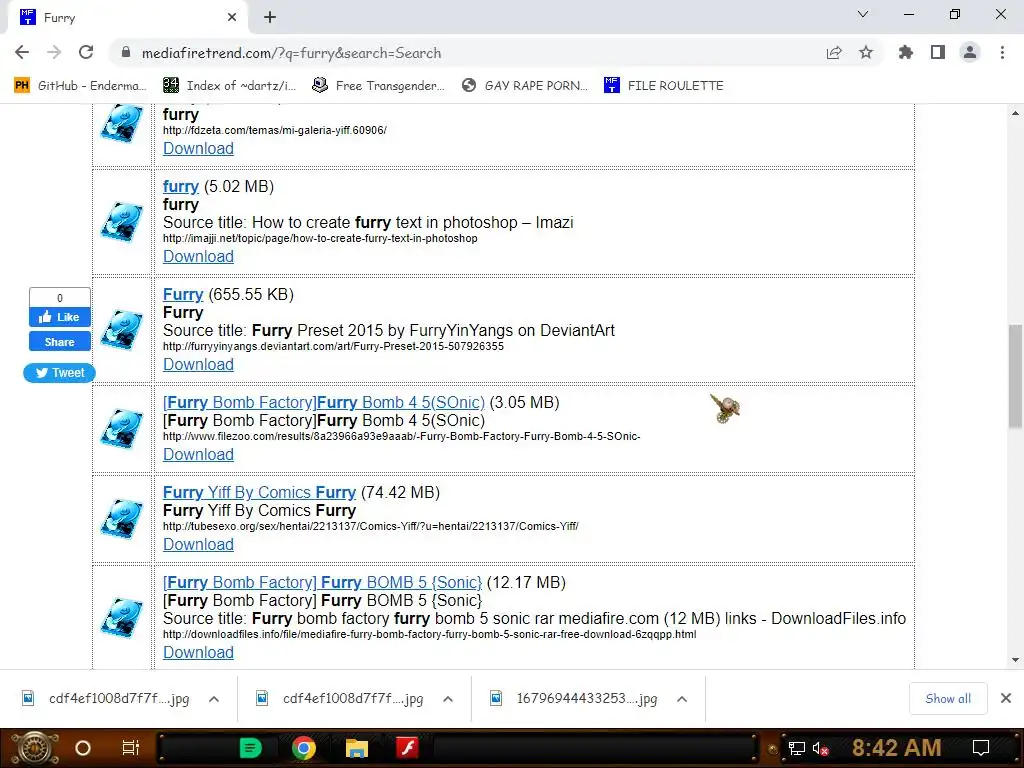The width and height of the screenshot is (1024, 768).
Task: Click Show all downloads button
Action: [x=948, y=699]
